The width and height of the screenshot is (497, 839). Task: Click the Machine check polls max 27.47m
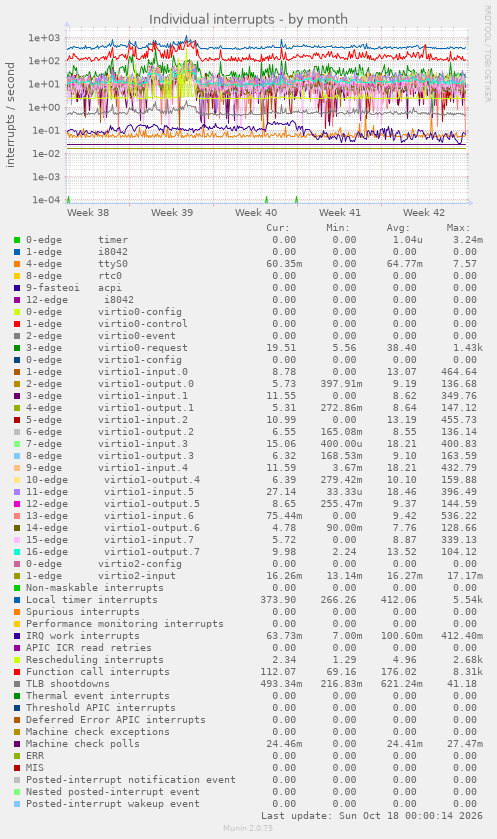[465, 744]
